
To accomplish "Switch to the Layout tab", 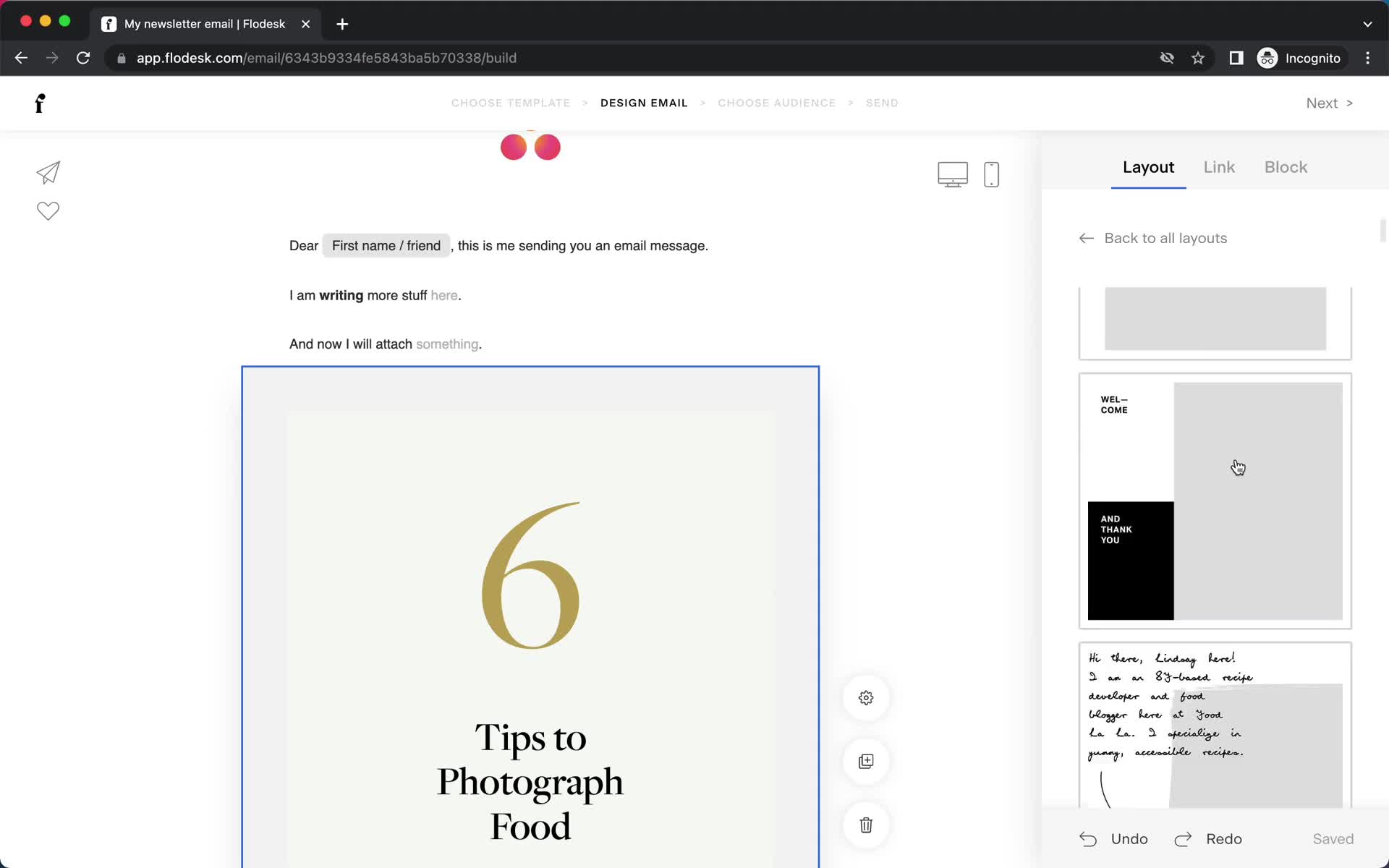I will coord(1148,167).
